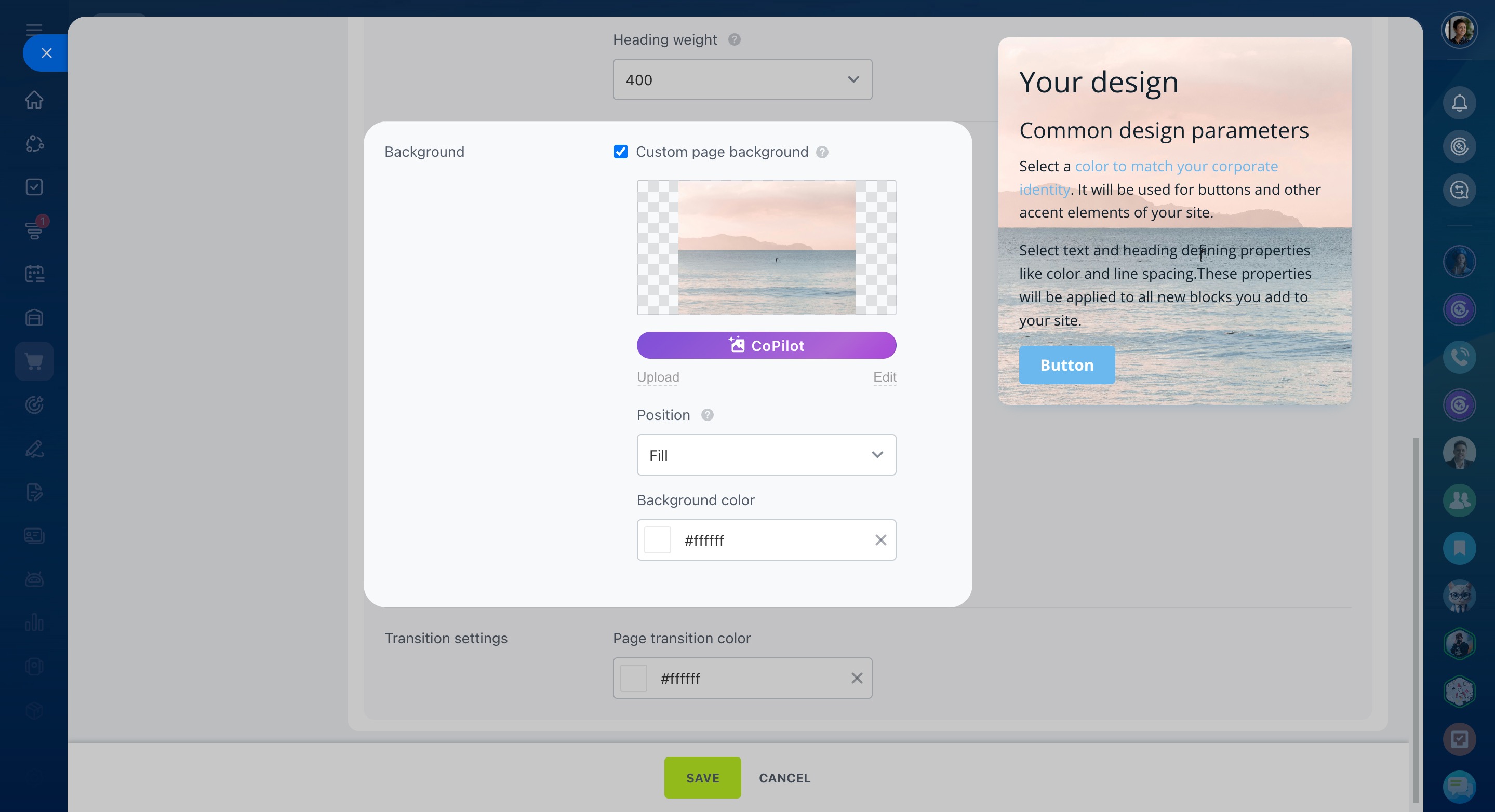1495x812 pixels.
Task: Click the home icon in left sidebar
Action: (34, 100)
